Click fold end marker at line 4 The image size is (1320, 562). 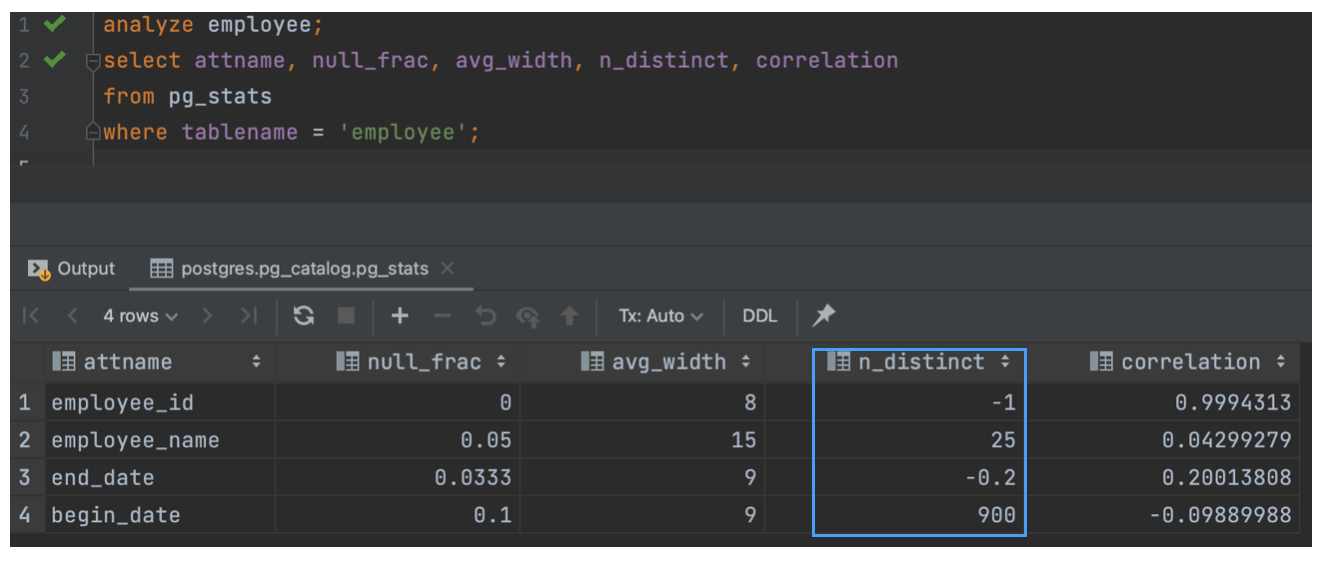(x=92, y=132)
